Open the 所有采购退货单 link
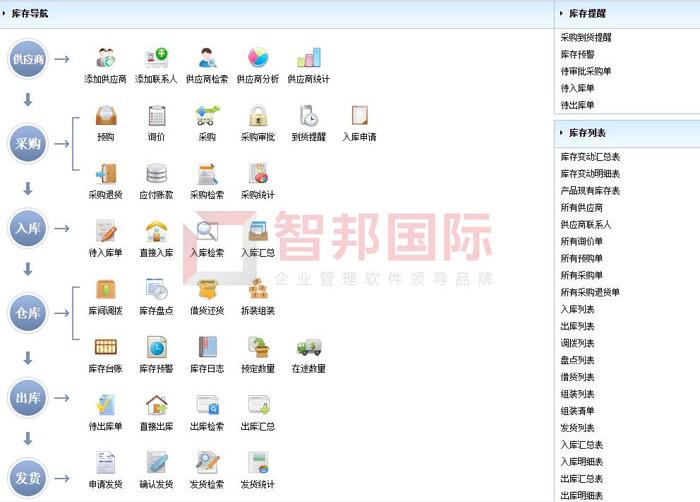Viewport: 700px width, 502px height. click(590, 293)
